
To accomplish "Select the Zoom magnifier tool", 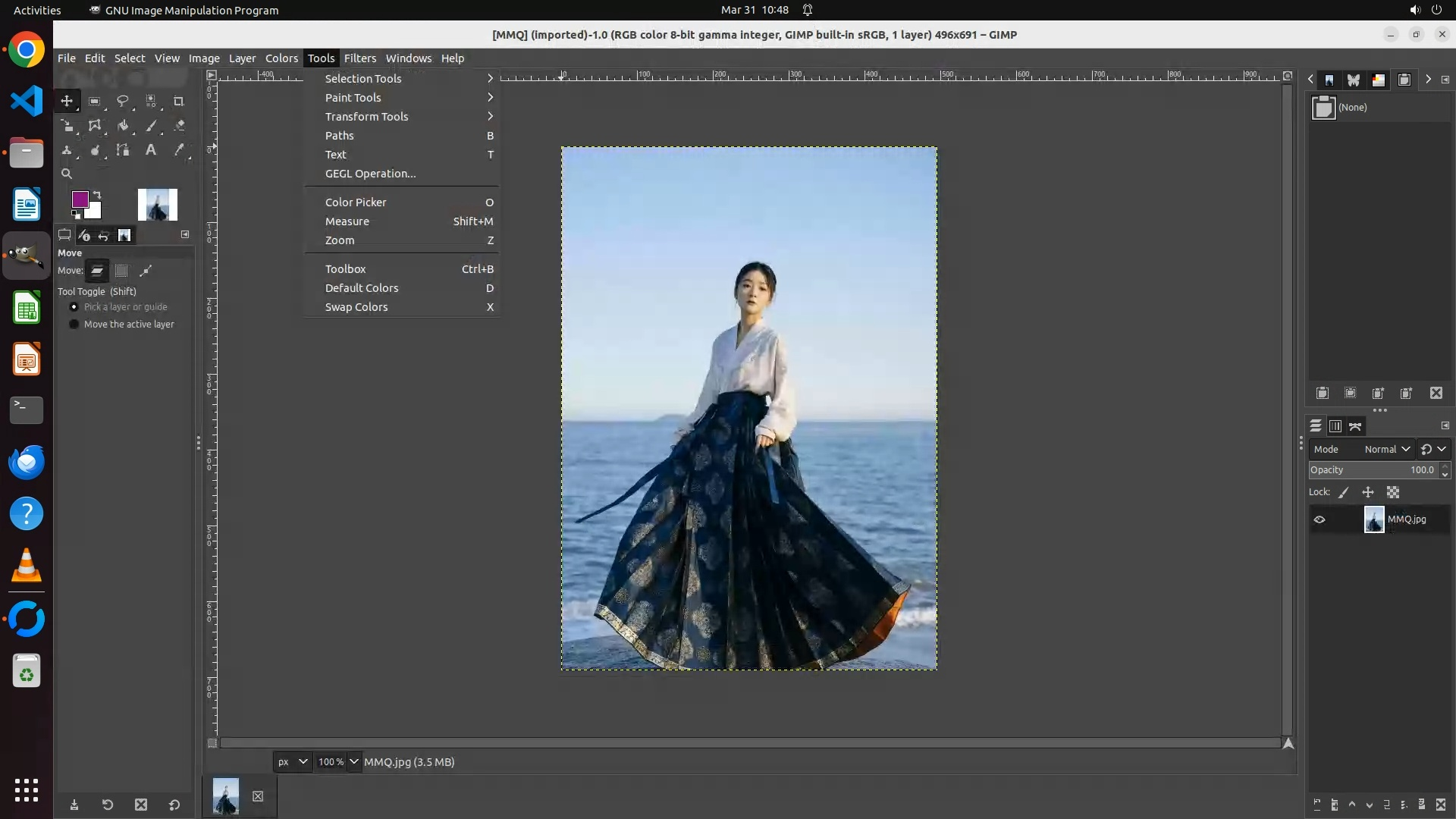I will (67, 174).
